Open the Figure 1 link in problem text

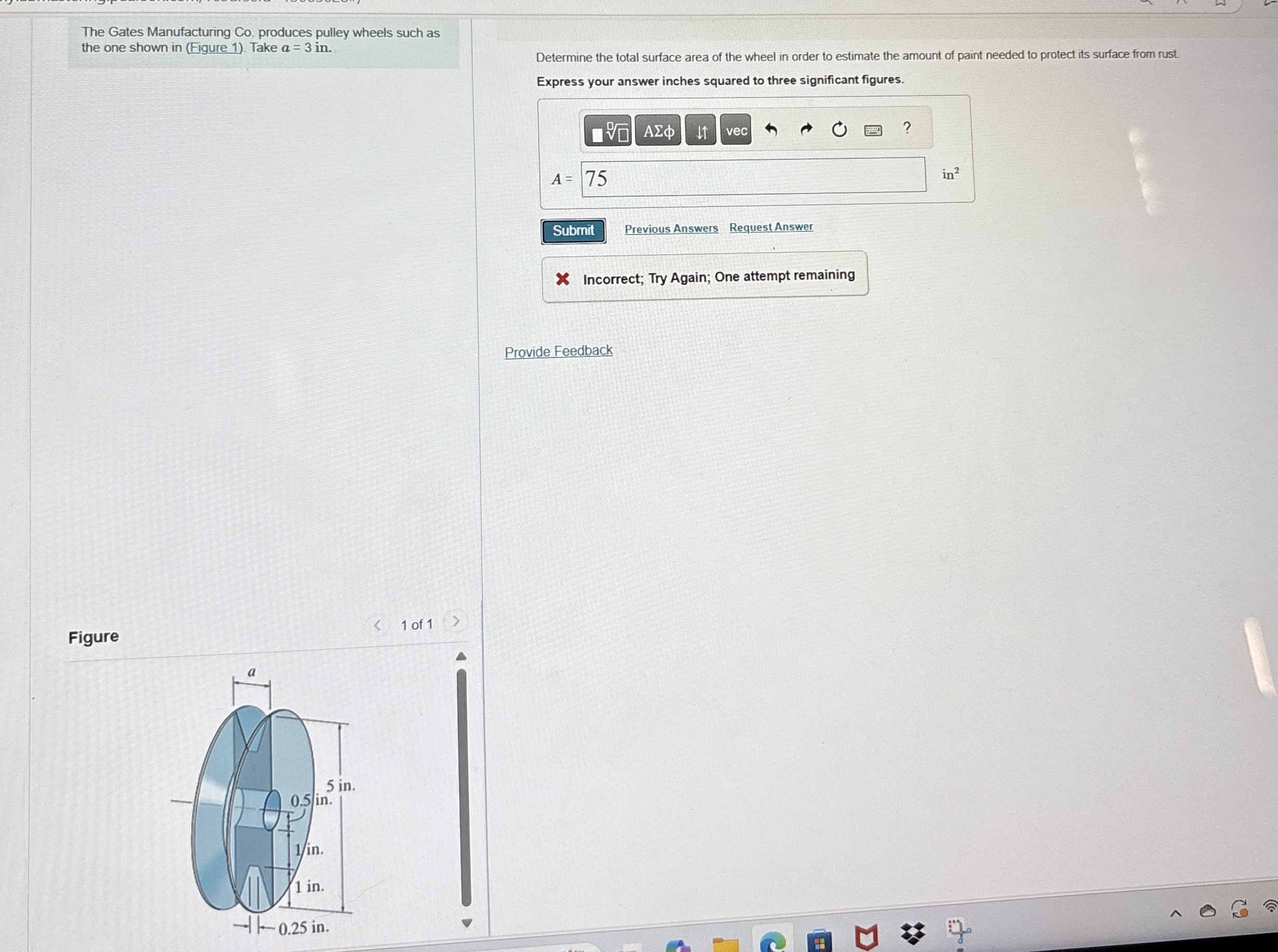215,48
